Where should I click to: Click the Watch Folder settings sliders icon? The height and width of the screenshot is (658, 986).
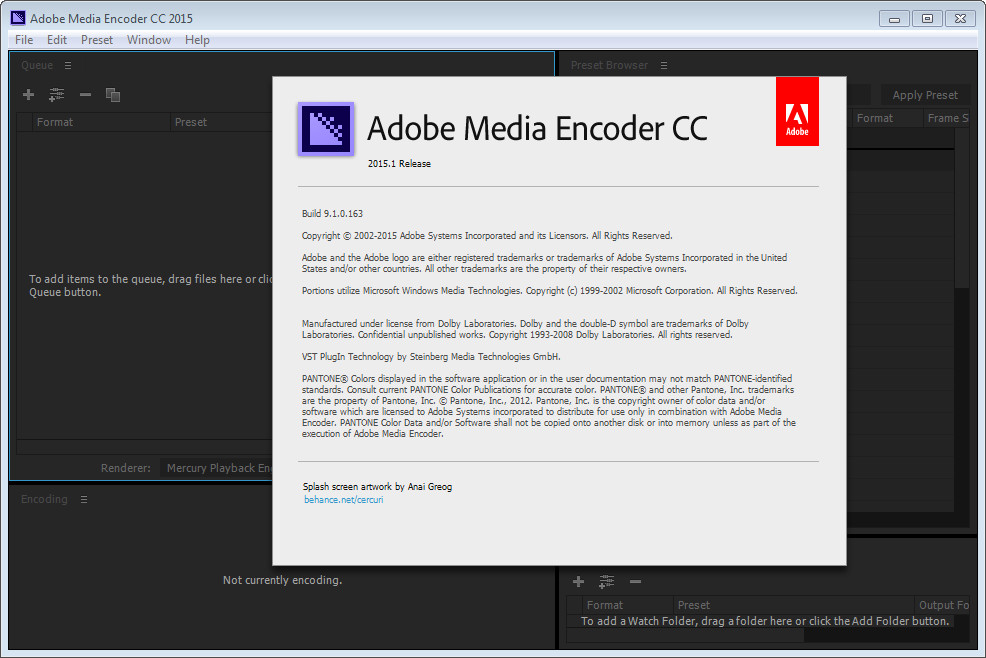606,581
